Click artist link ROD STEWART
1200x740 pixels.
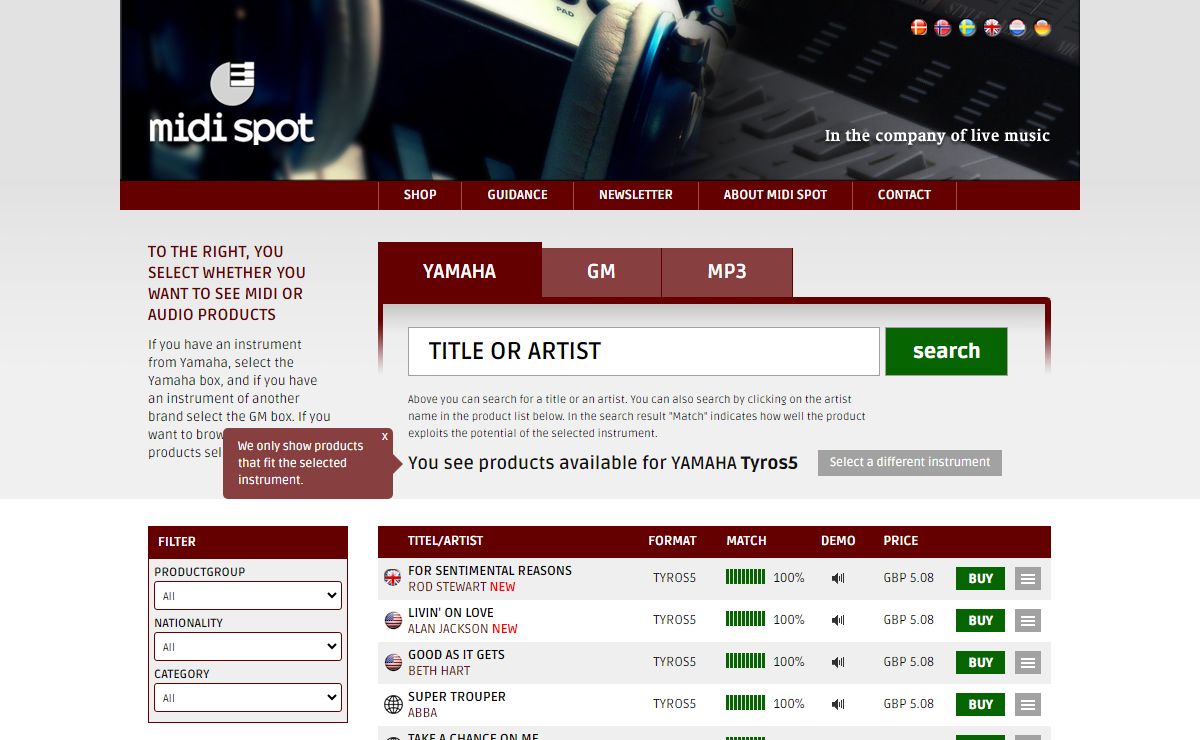coord(447,587)
